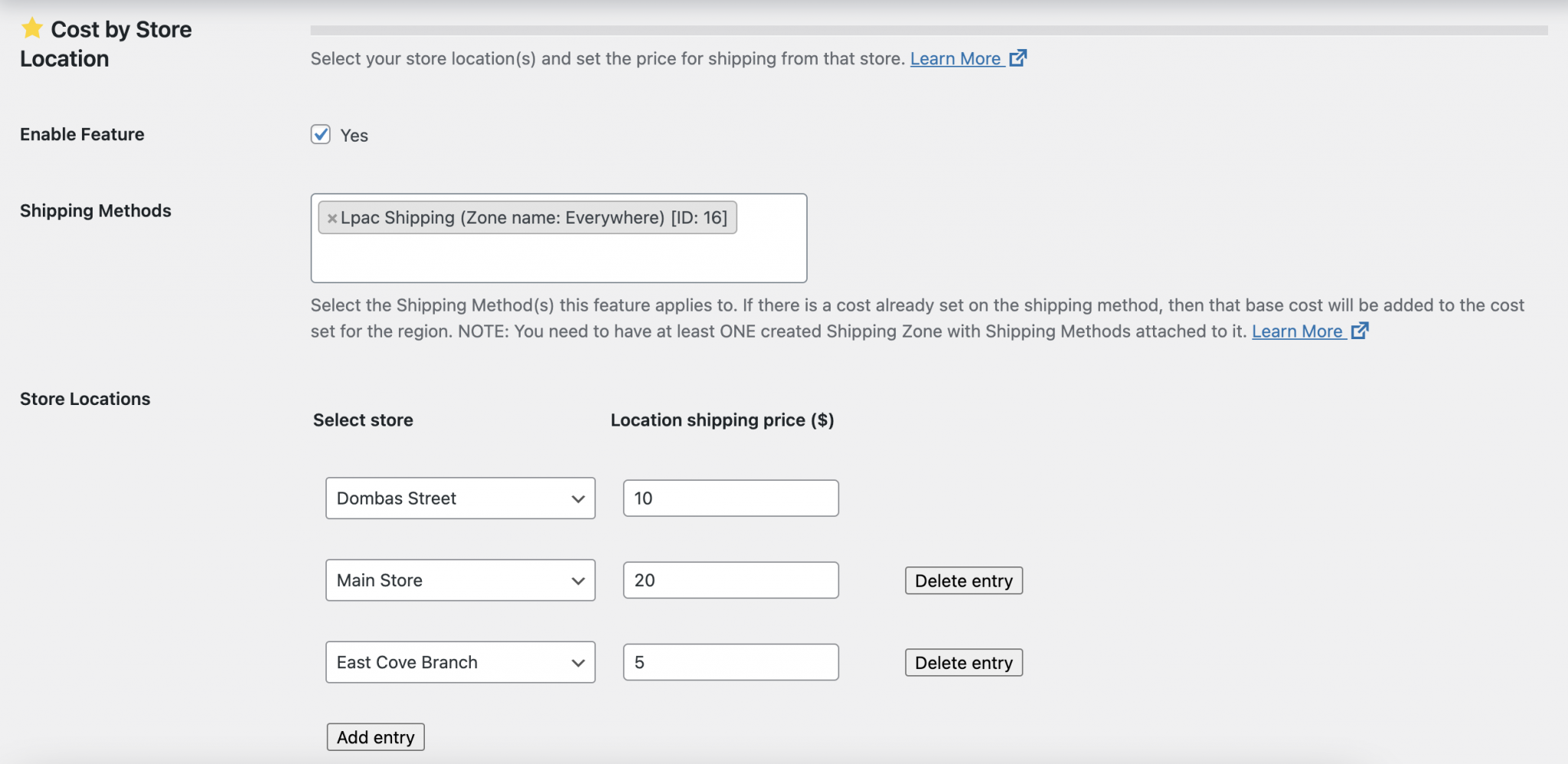Edit the East Cove Branch price field
1568x764 pixels.
tap(731, 662)
